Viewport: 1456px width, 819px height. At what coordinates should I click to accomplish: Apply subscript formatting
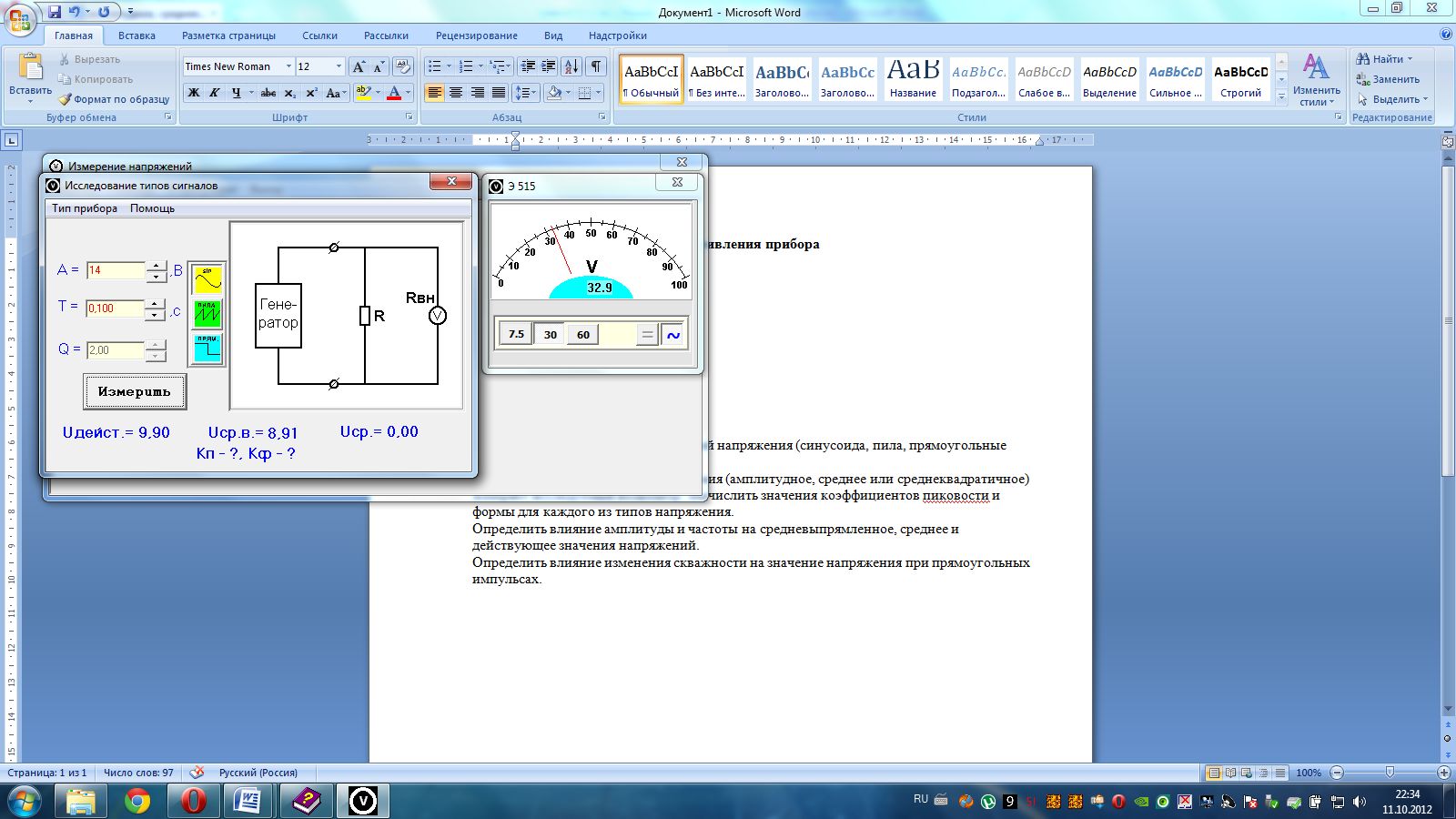[x=289, y=93]
